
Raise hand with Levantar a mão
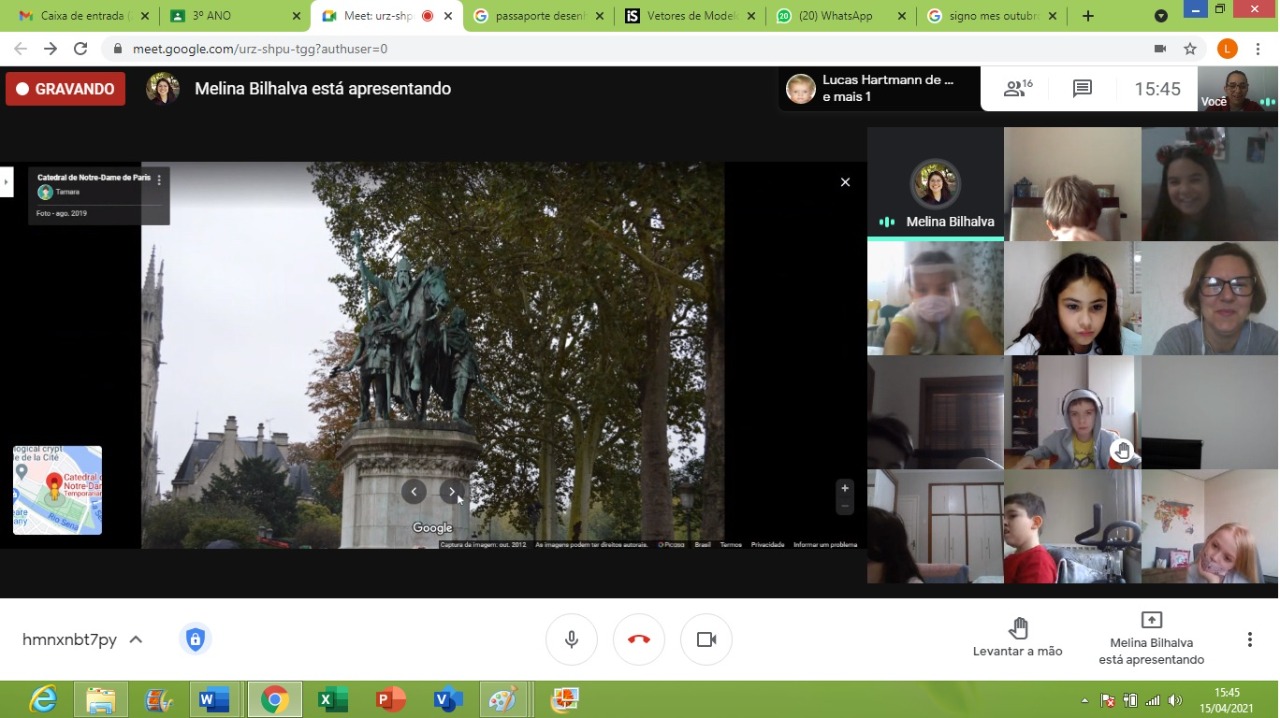click(1017, 637)
